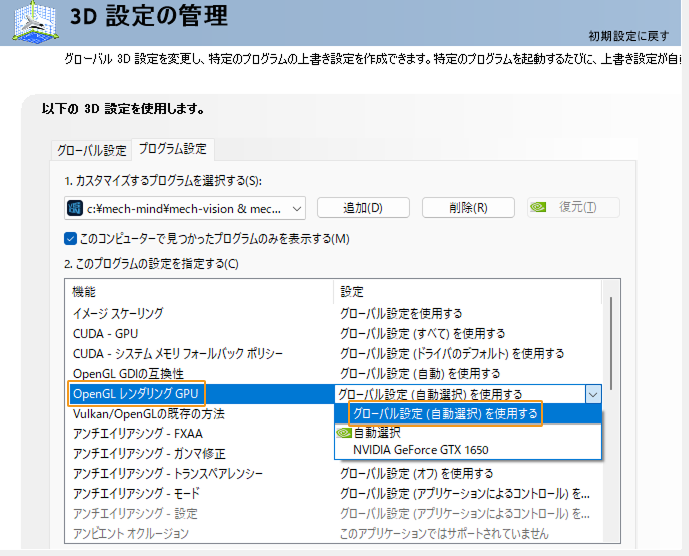Click 'このアプリケーションではサポートされていません' value
The height and width of the screenshot is (556, 689).
pyautogui.click(x=444, y=534)
